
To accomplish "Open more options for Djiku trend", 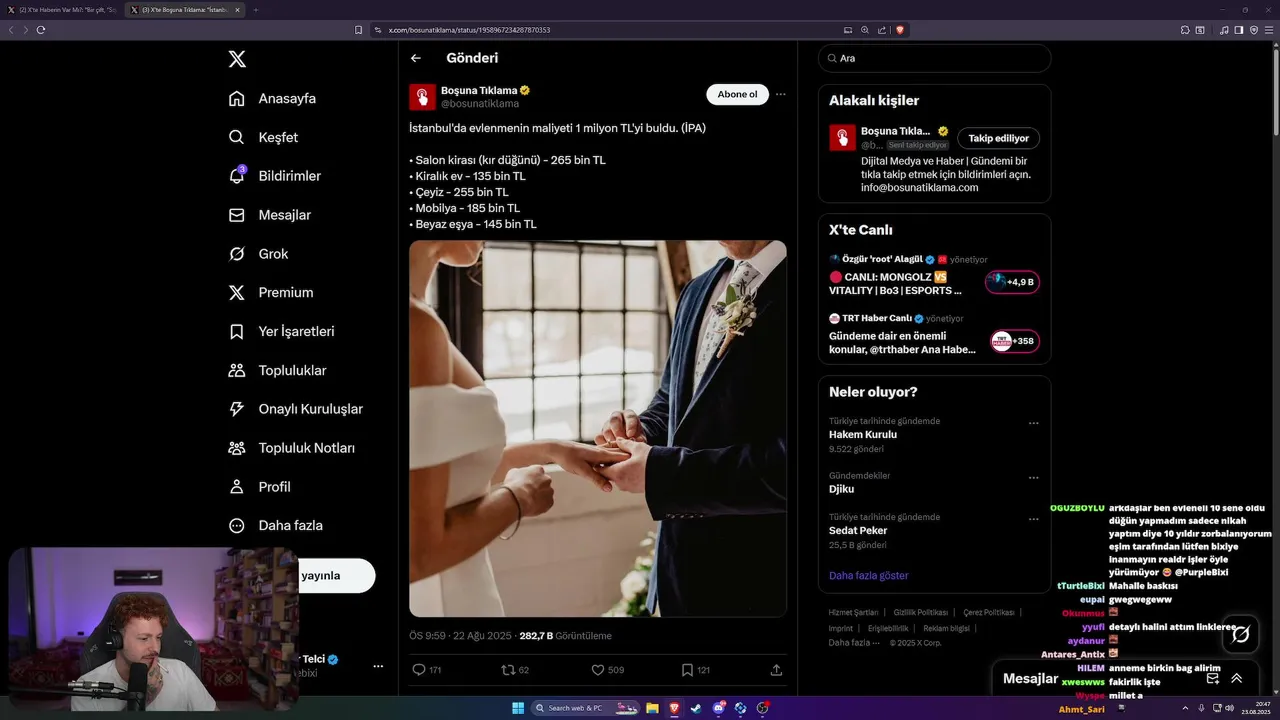I will click(x=1033, y=478).
